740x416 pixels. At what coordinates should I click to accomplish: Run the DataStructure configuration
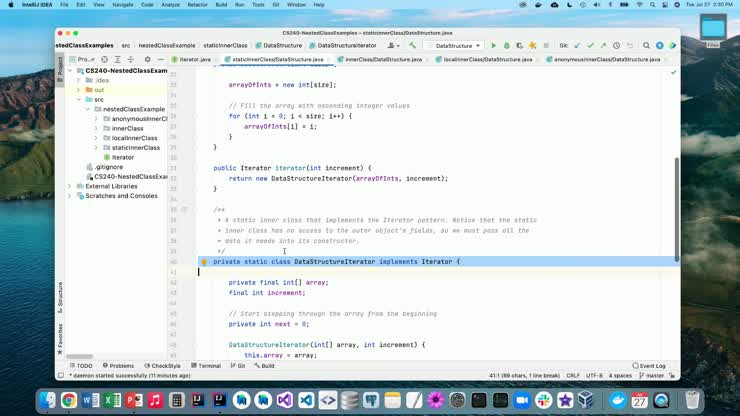pos(494,46)
